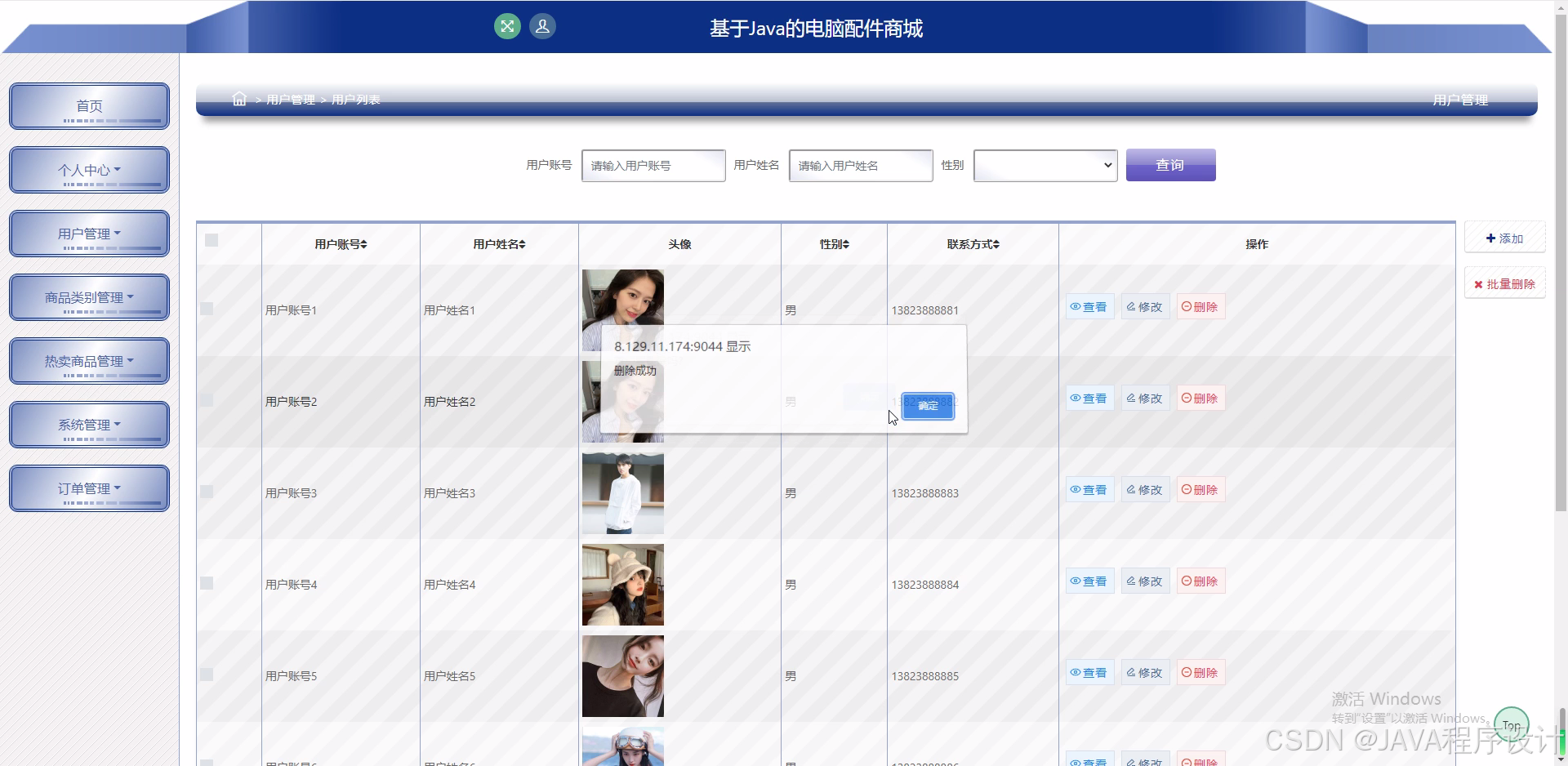Expand the 商品类别管理 sidebar menu
Screen dimensions: 1568x766
89,297
